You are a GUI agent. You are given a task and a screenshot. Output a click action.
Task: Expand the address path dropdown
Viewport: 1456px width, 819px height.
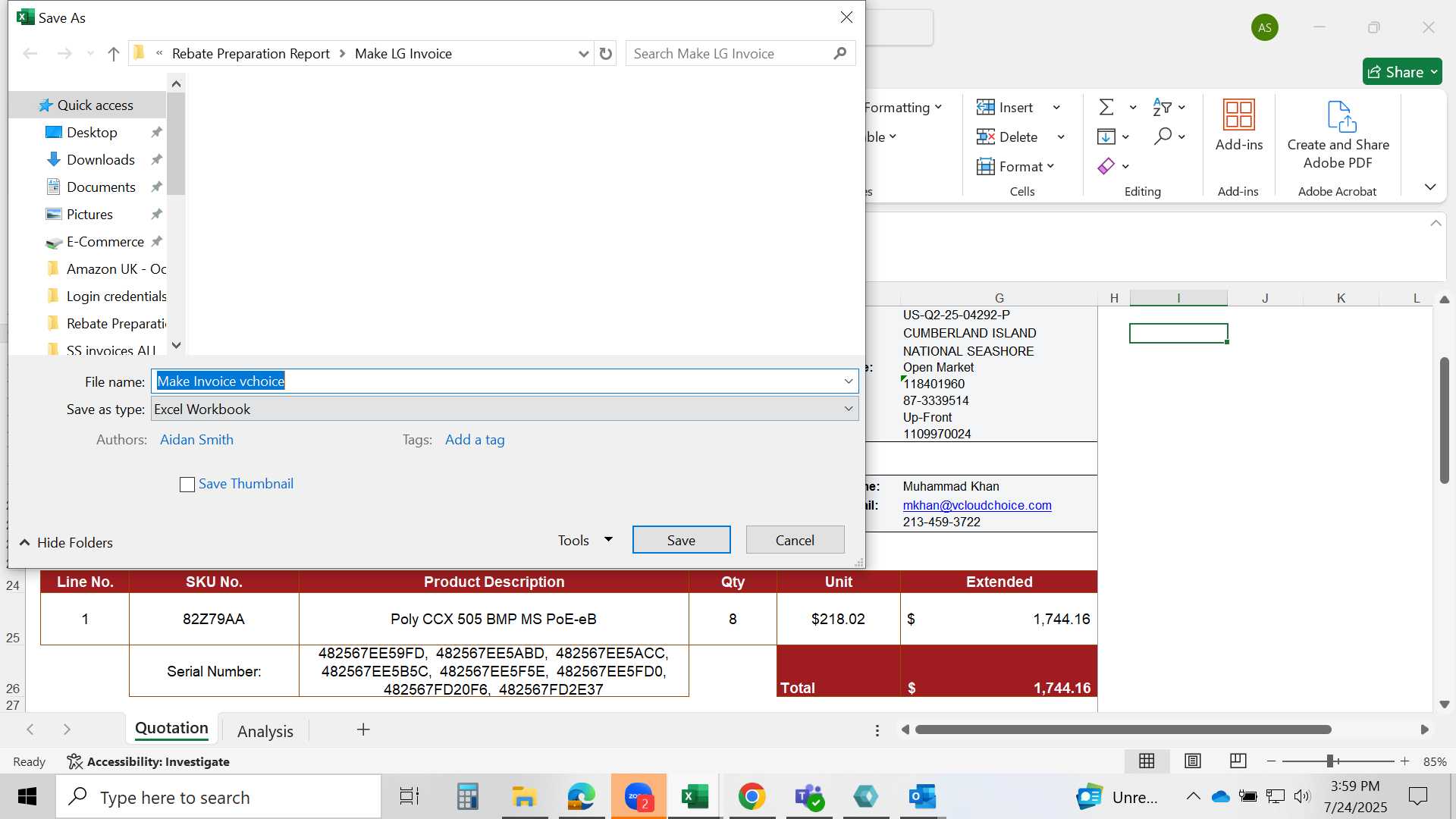tap(583, 54)
